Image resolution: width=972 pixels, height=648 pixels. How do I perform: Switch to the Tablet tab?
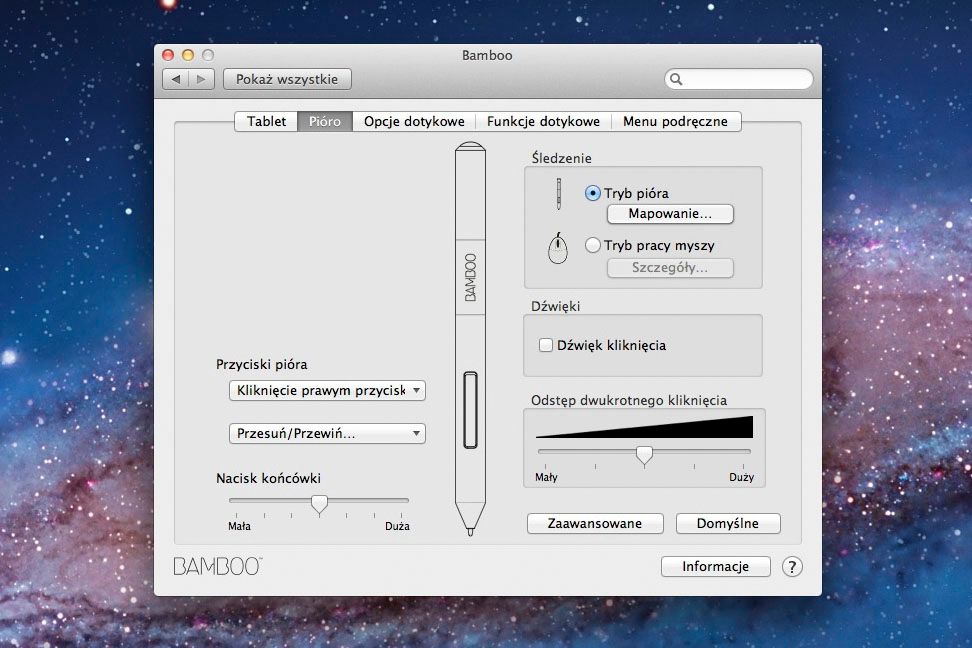point(267,122)
